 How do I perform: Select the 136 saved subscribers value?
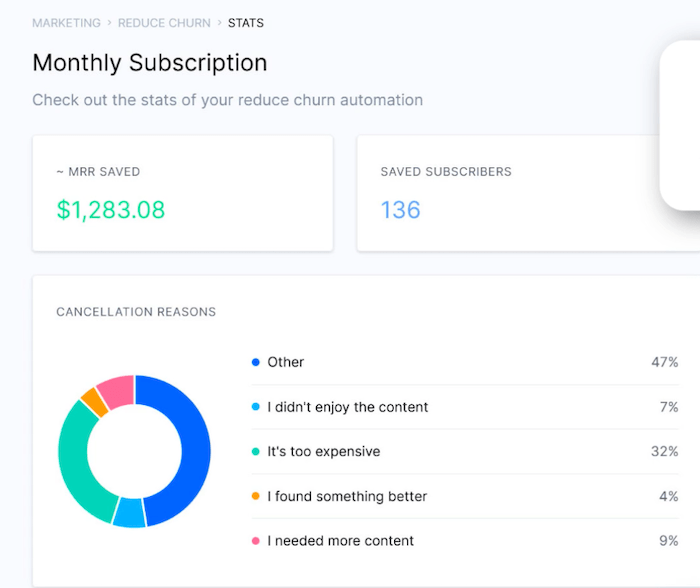(x=400, y=210)
